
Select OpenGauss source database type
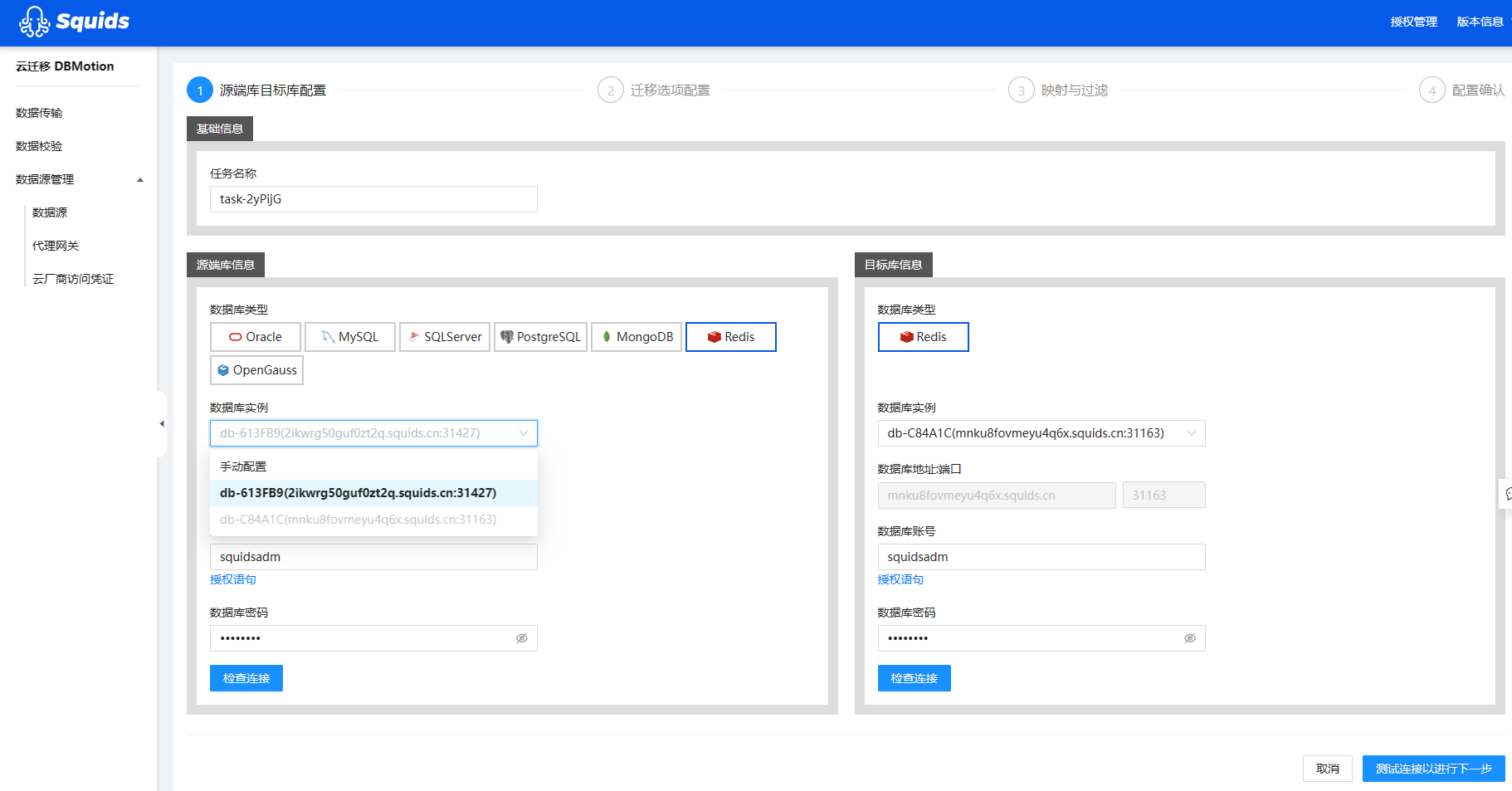click(x=256, y=370)
